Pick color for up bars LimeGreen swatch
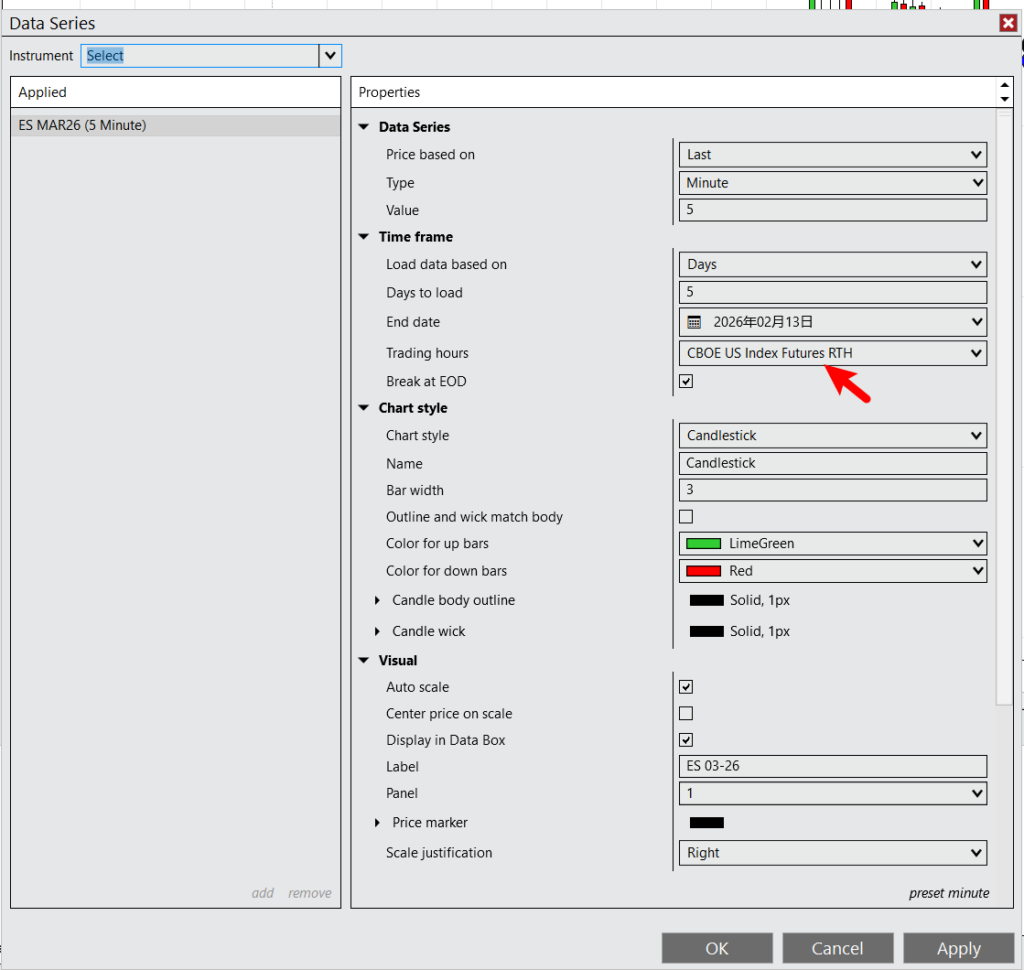This screenshot has height=970, width=1024. pyautogui.click(x=703, y=544)
